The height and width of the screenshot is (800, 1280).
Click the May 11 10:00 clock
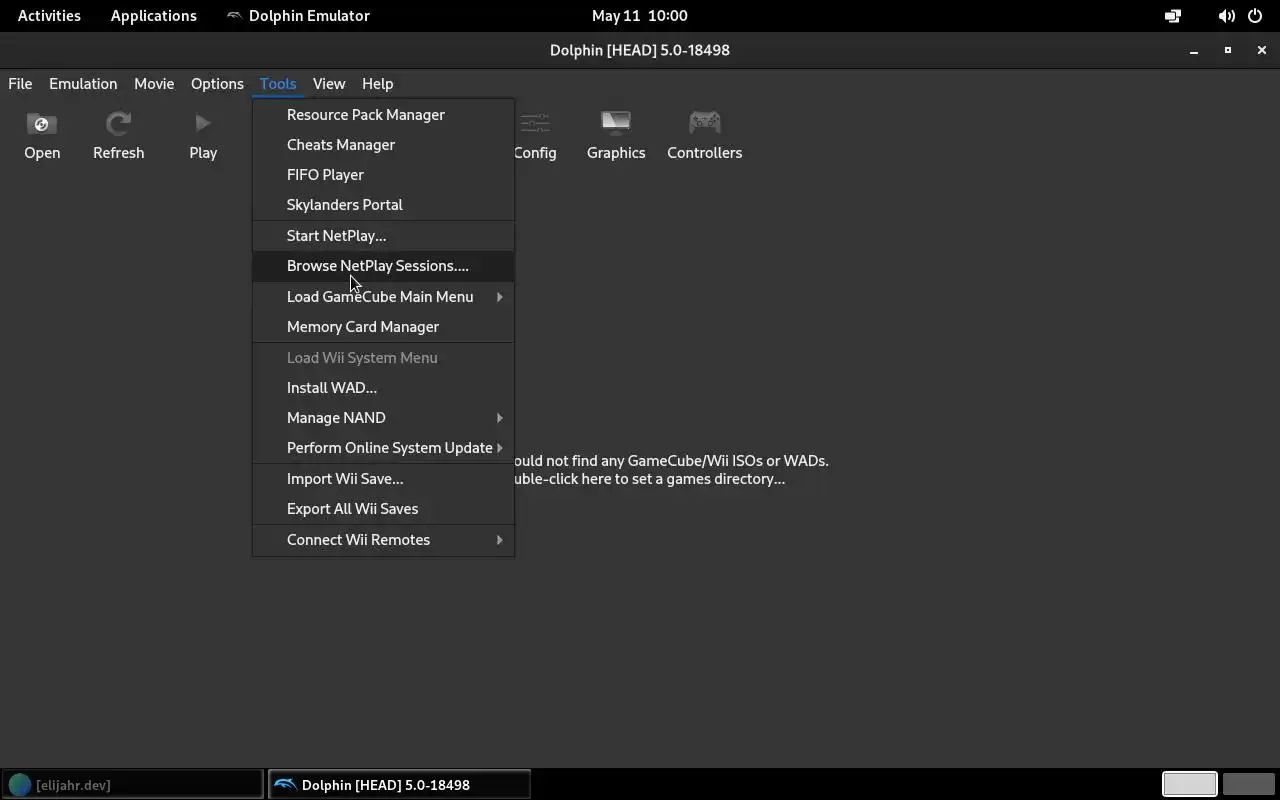tap(640, 16)
